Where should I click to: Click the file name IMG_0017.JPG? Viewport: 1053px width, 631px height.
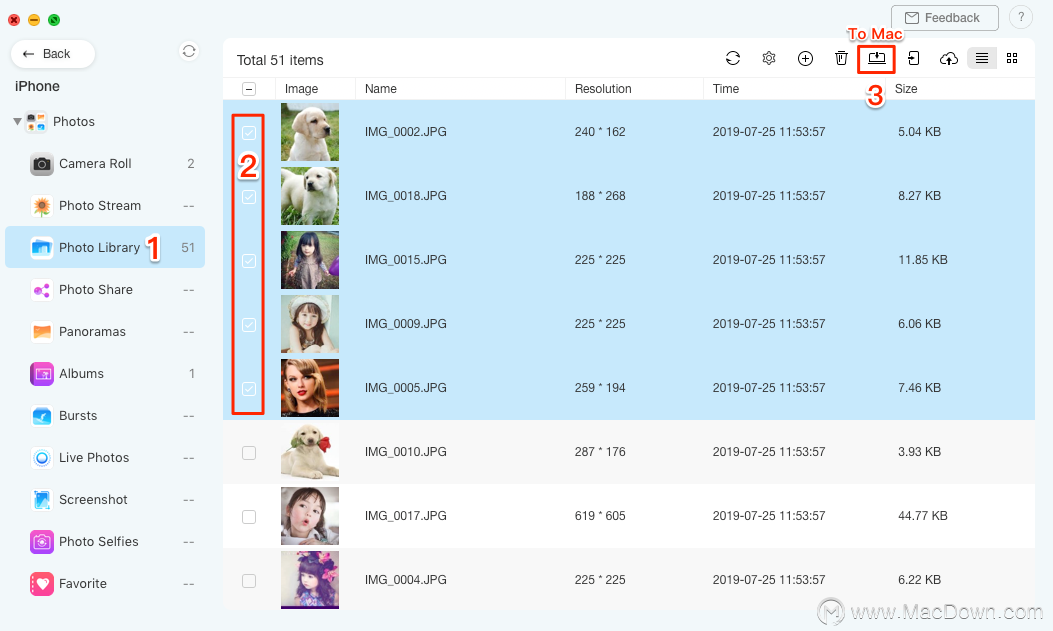click(406, 516)
